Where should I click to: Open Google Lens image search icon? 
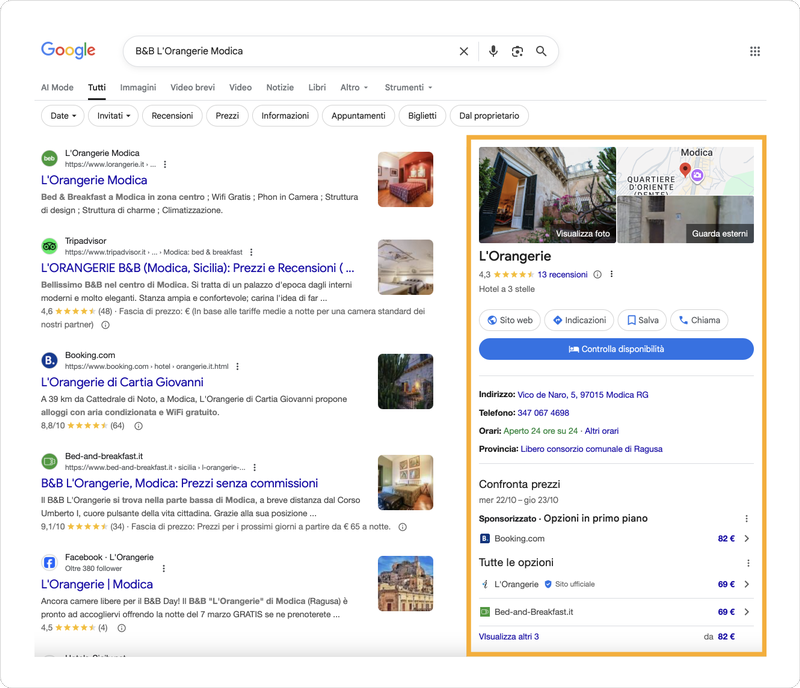click(x=517, y=51)
